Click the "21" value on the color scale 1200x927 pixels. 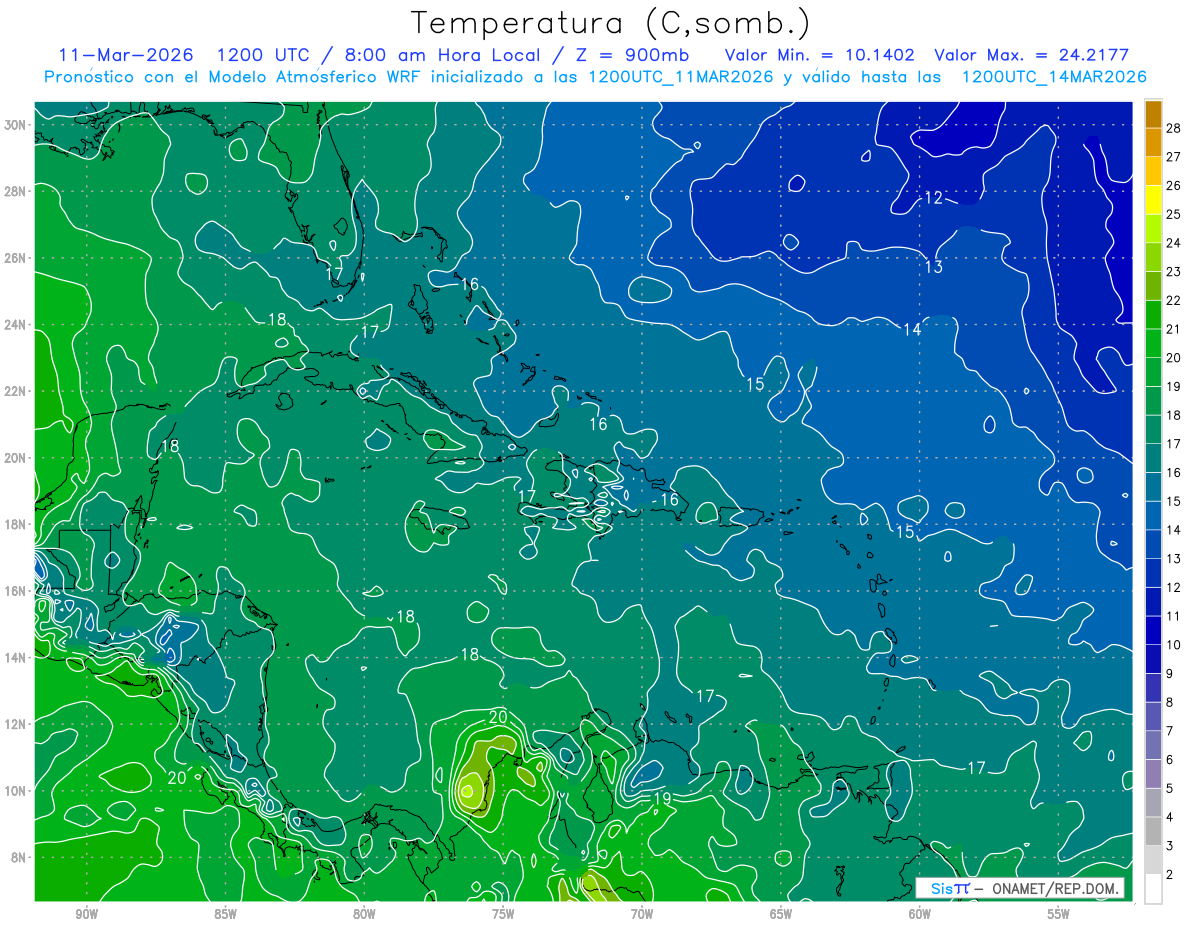pos(1173,329)
